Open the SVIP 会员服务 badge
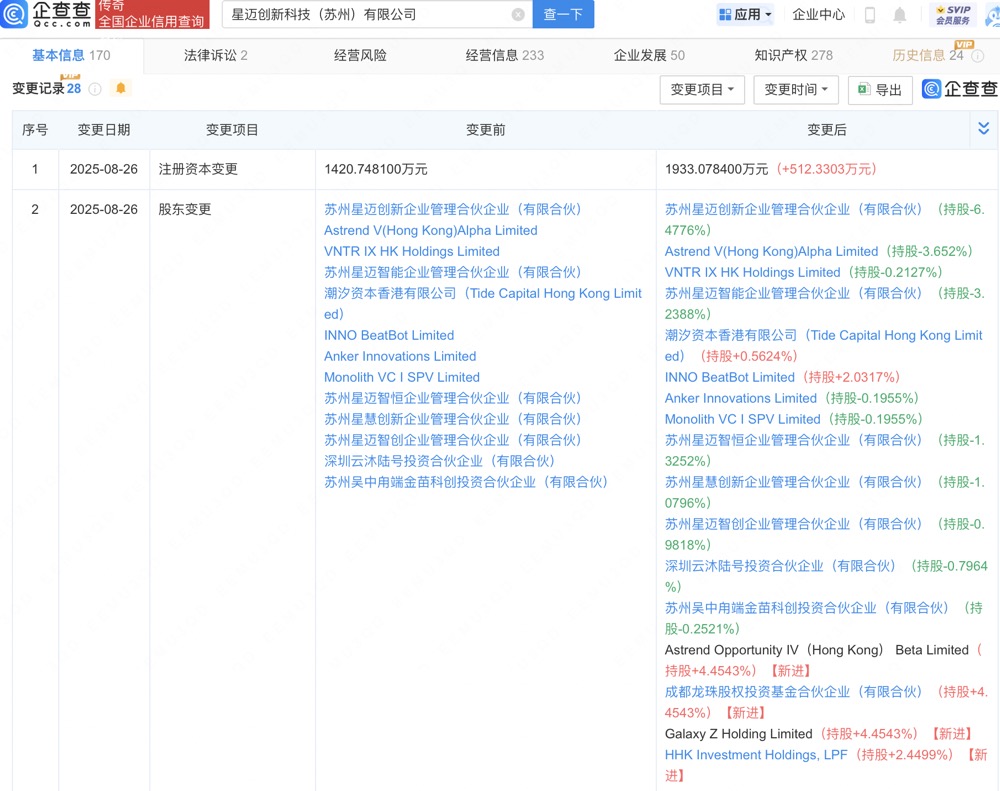 (x=953, y=14)
